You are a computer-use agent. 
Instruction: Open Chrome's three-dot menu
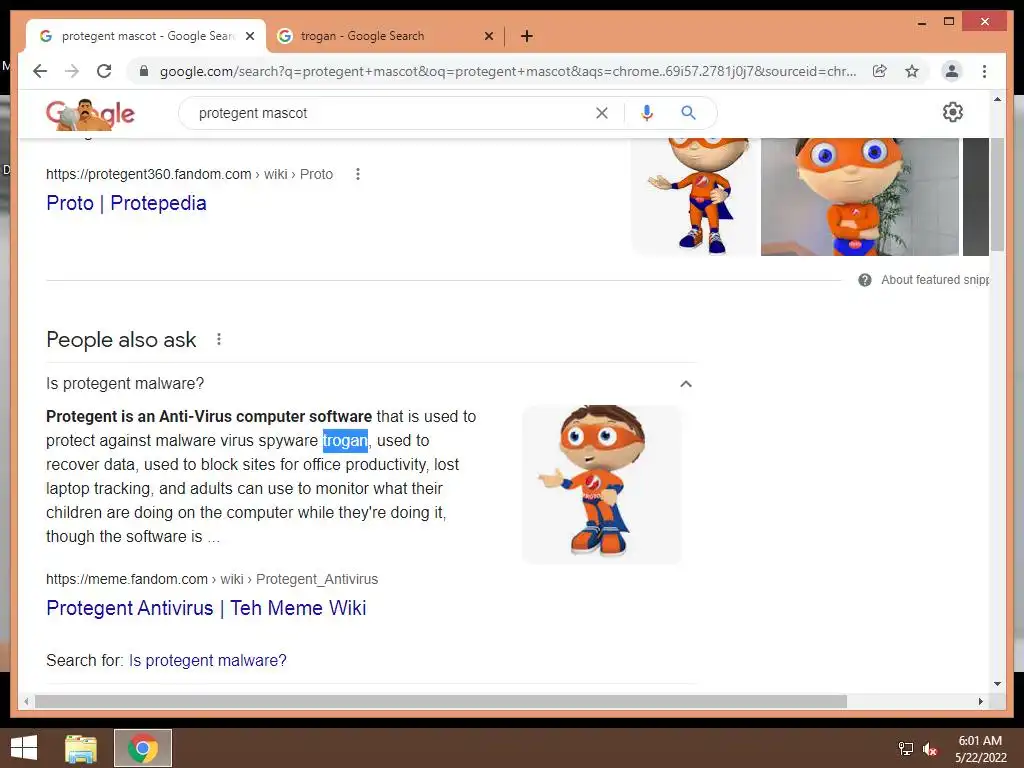pos(984,71)
